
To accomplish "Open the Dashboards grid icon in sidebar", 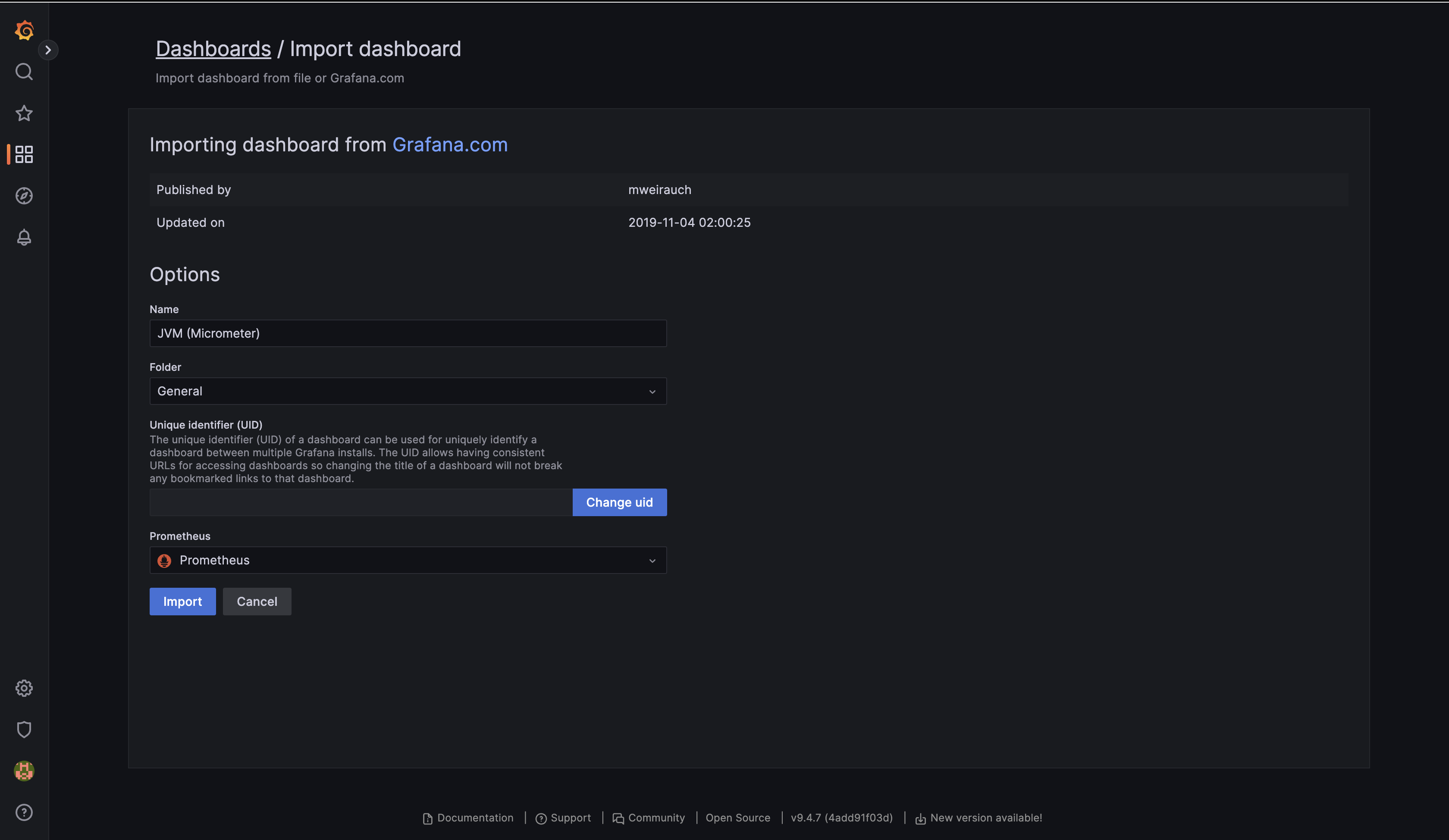I will coord(24,154).
